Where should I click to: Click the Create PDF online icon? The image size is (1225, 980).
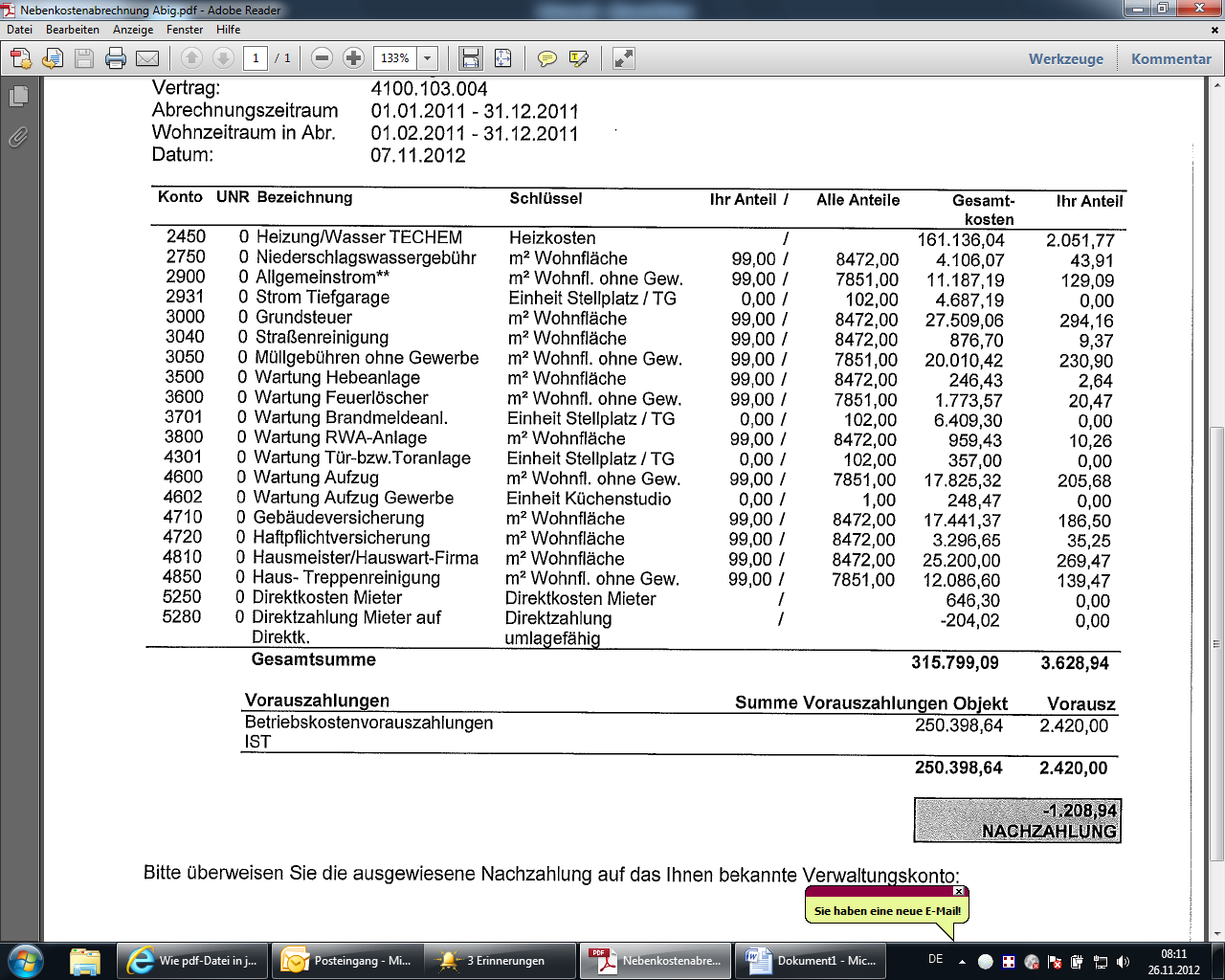point(21,58)
